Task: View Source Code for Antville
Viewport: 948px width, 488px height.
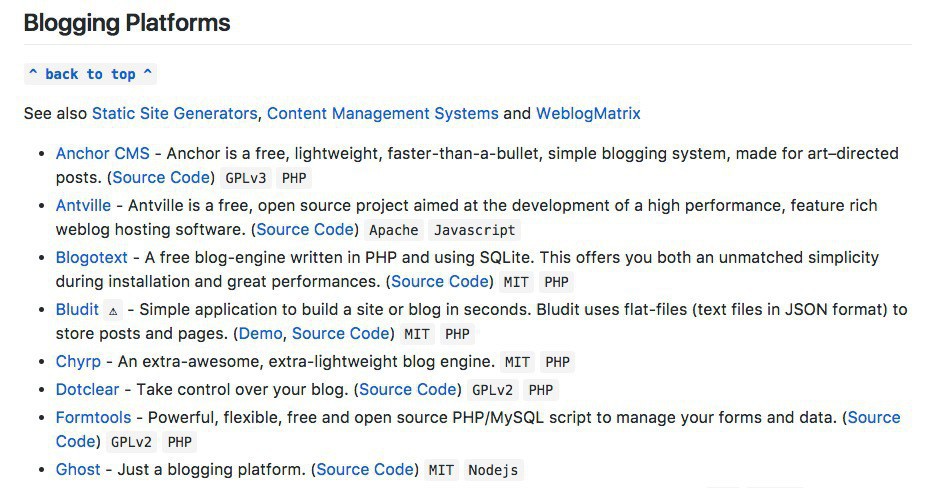Action: pyautogui.click(x=305, y=229)
